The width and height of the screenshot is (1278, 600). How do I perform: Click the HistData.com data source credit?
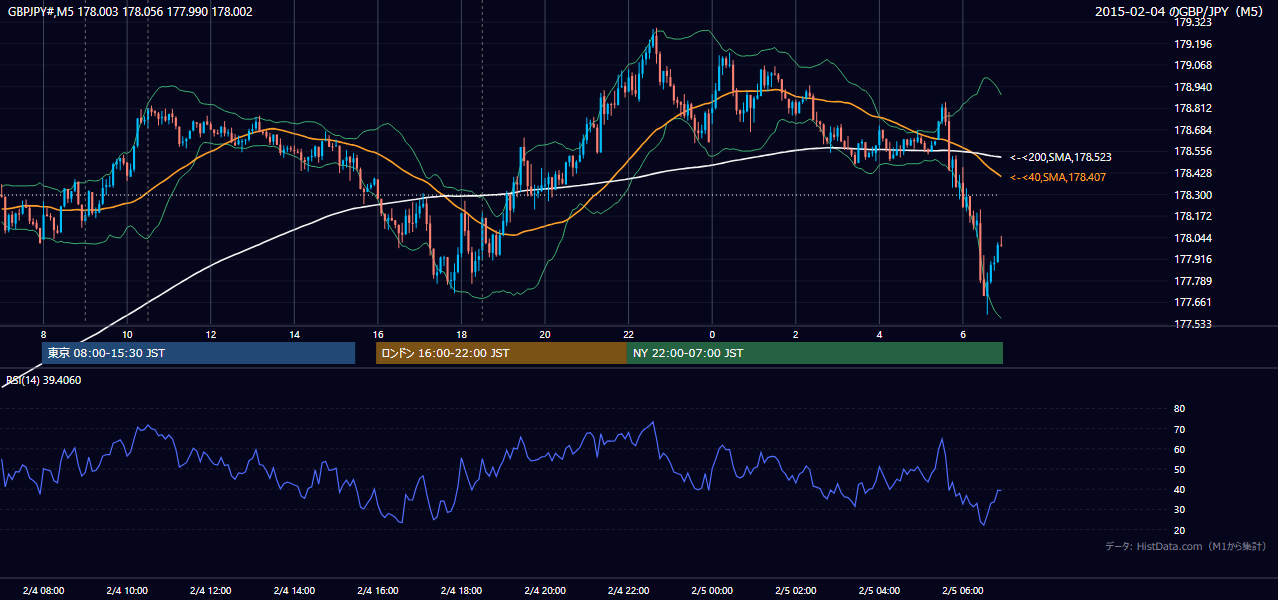pos(1186,546)
